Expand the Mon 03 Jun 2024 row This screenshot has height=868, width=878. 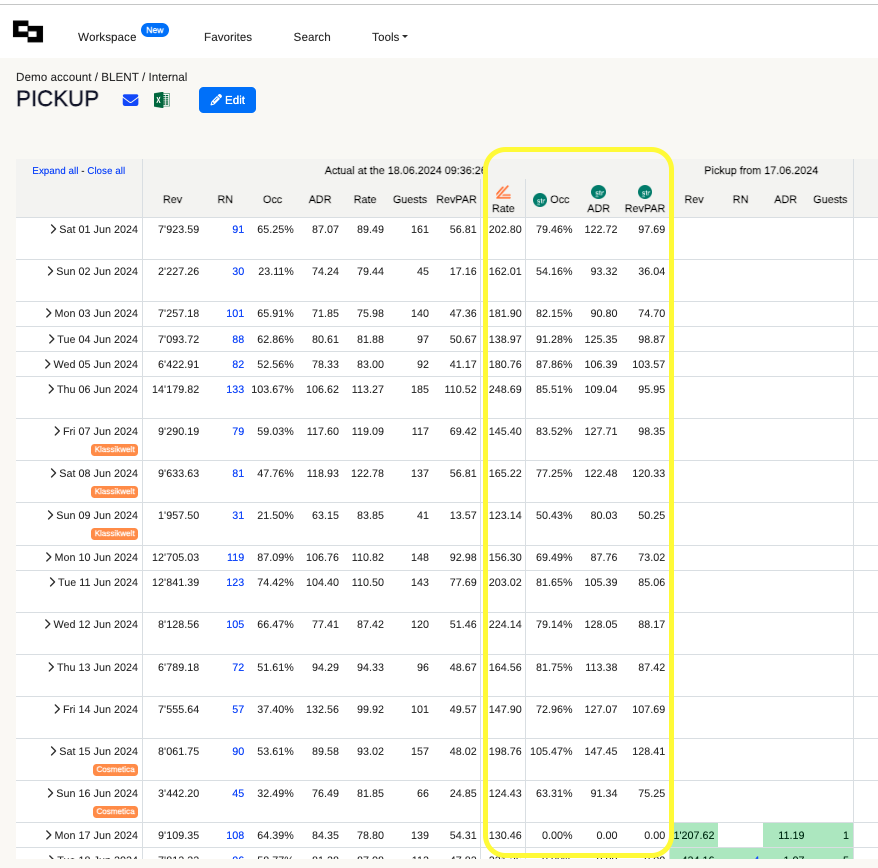48,313
